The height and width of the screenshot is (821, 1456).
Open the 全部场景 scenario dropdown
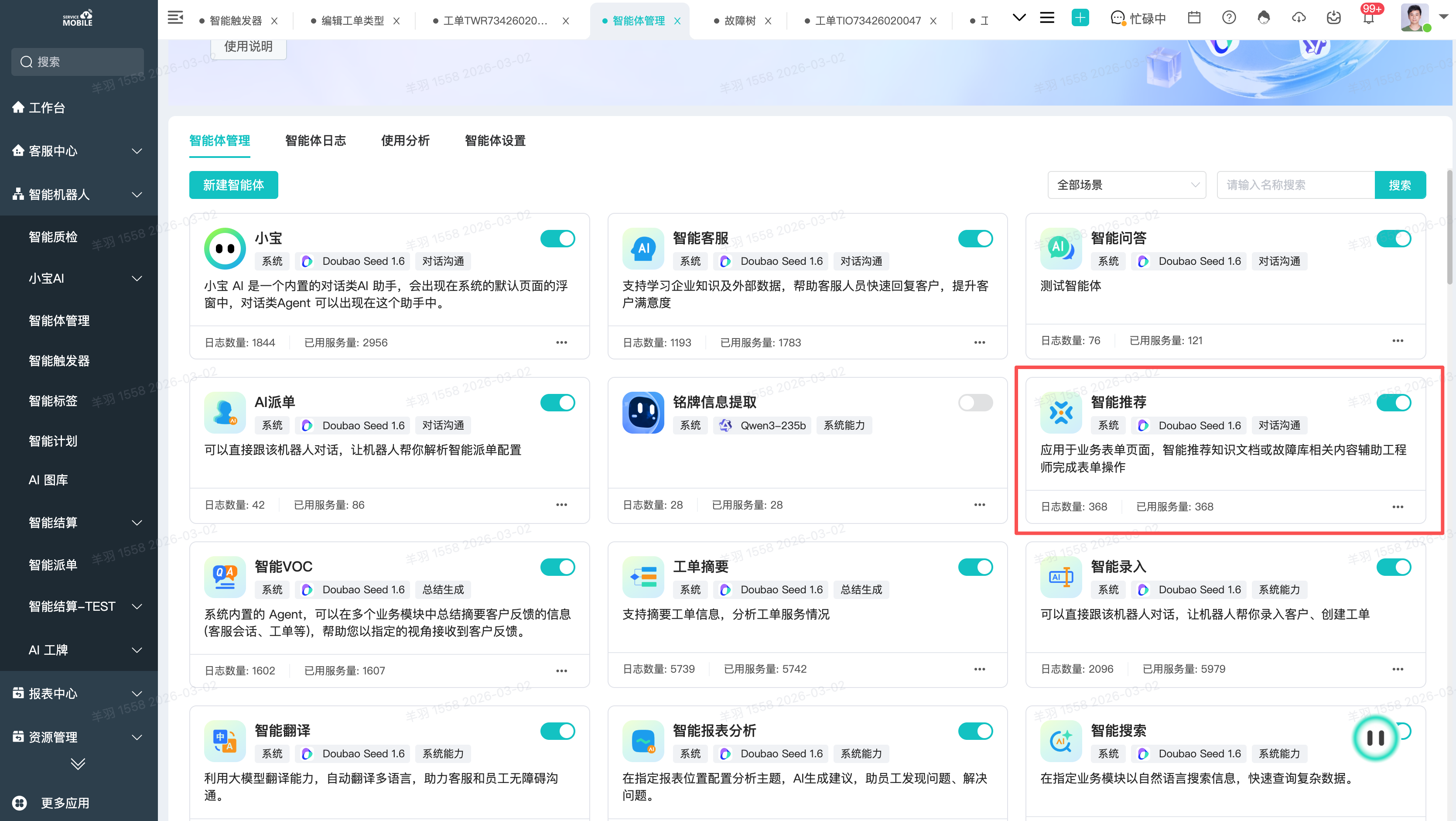coord(1127,185)
